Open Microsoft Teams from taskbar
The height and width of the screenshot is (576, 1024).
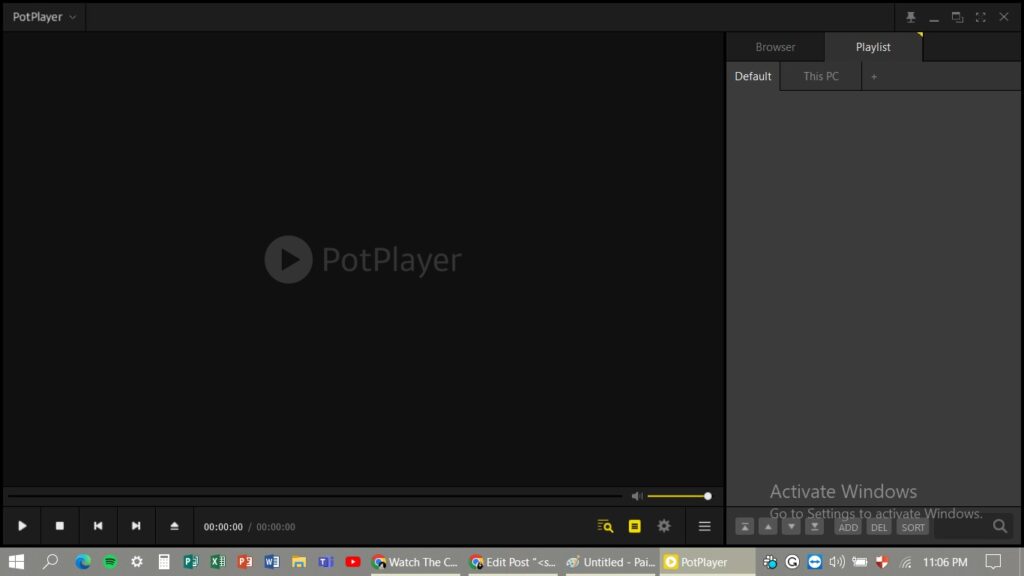[326, 562]
